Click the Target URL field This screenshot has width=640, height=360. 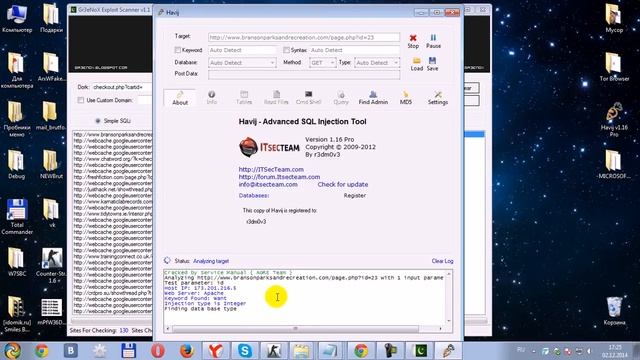[304, 37]
